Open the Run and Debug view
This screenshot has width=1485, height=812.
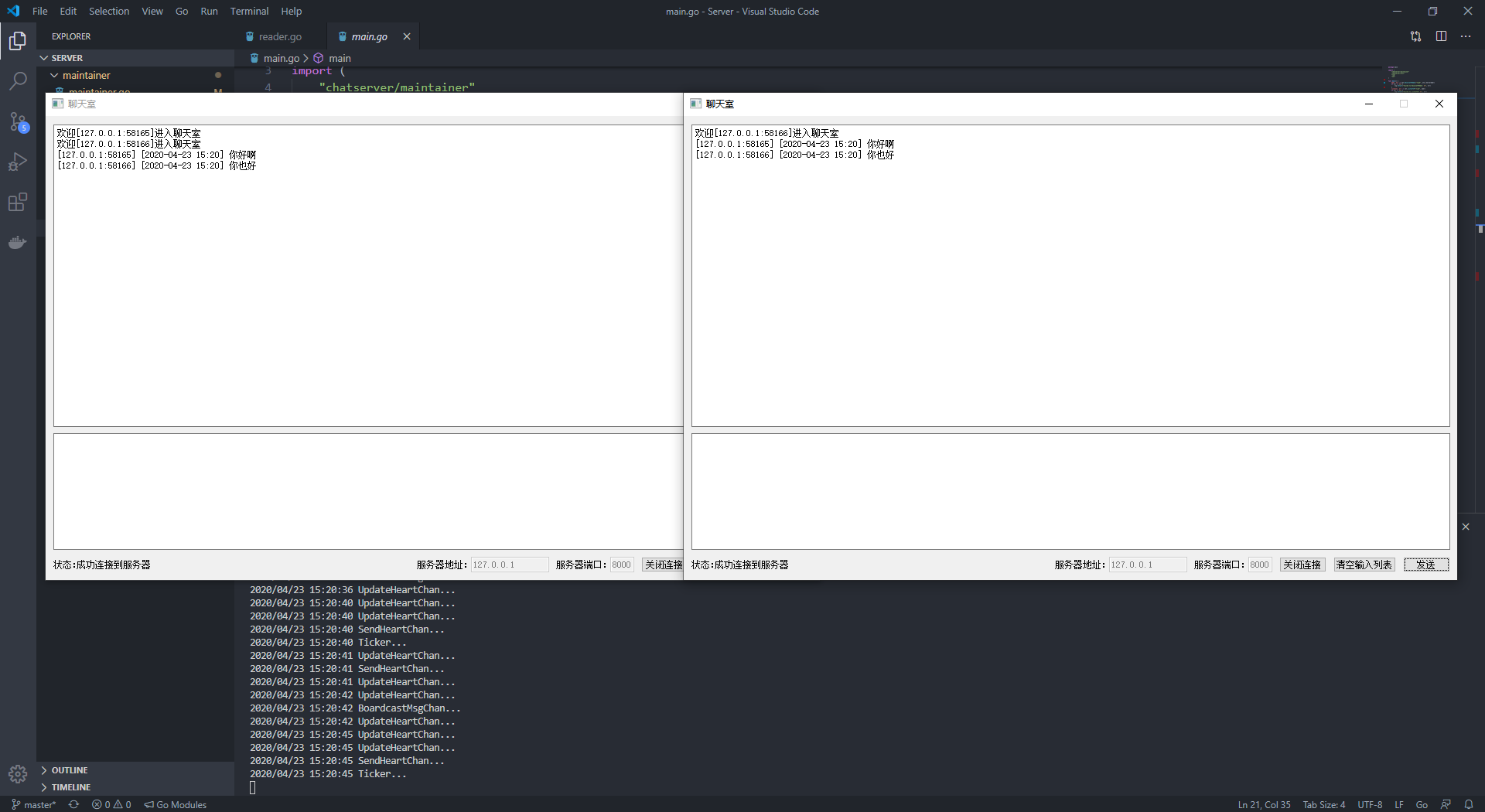(x=18, y=162)
